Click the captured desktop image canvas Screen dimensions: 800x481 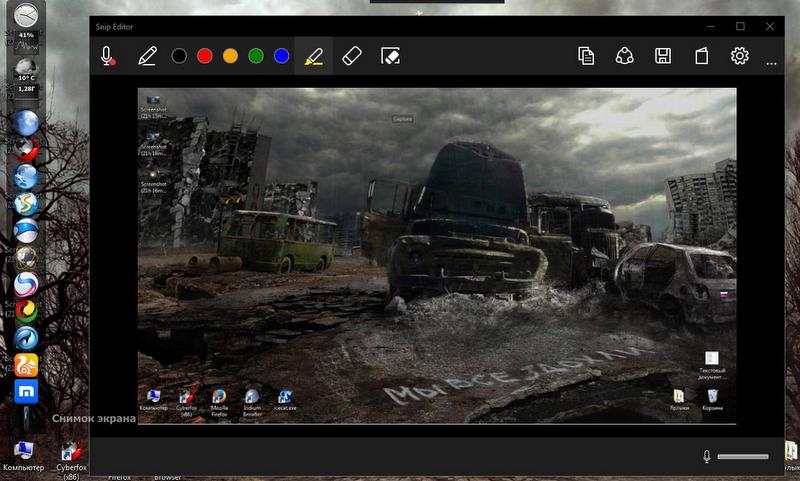point(437,256)
